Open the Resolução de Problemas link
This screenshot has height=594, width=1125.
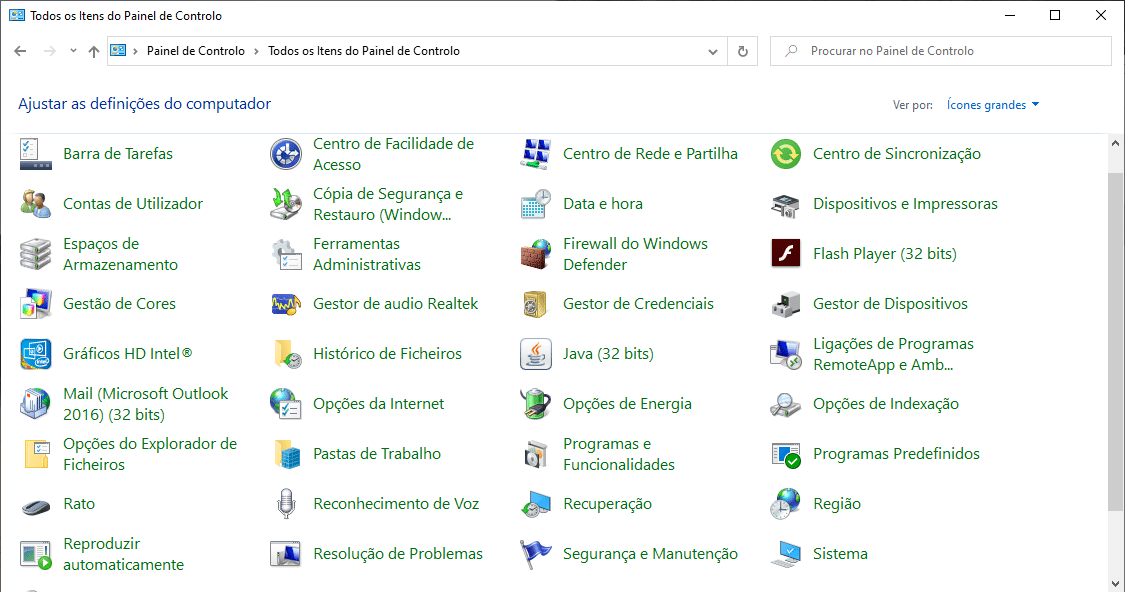click(x=397, y=554)
